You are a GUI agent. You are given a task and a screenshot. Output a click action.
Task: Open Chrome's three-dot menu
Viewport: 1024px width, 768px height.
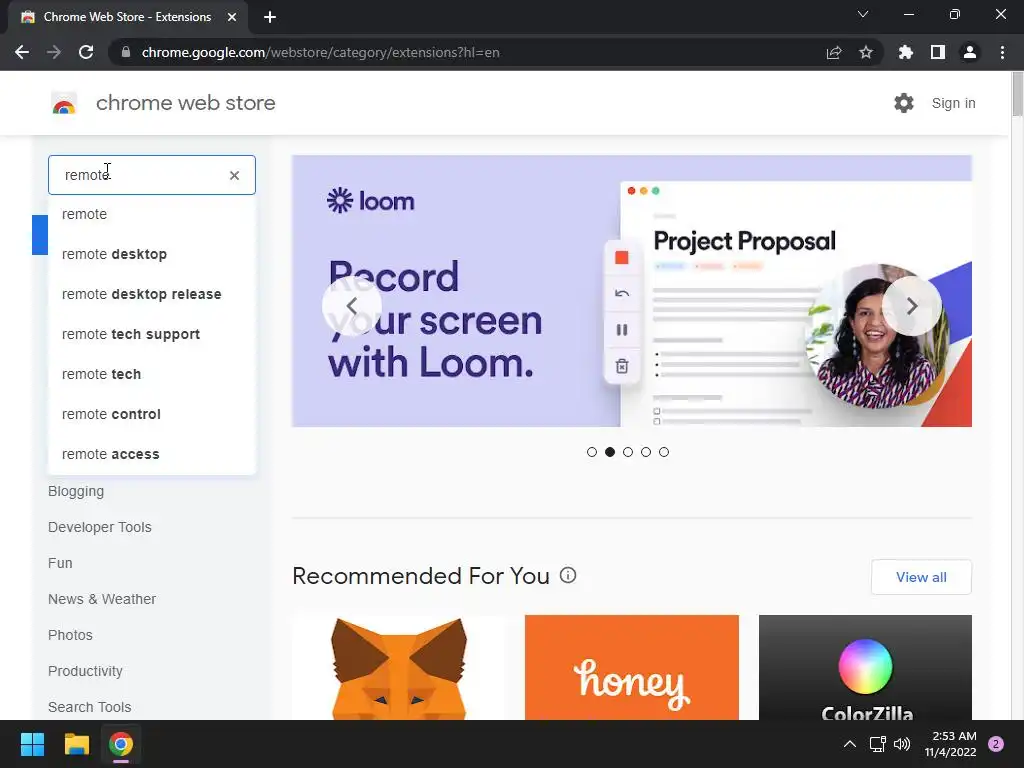pos(1002,52)
